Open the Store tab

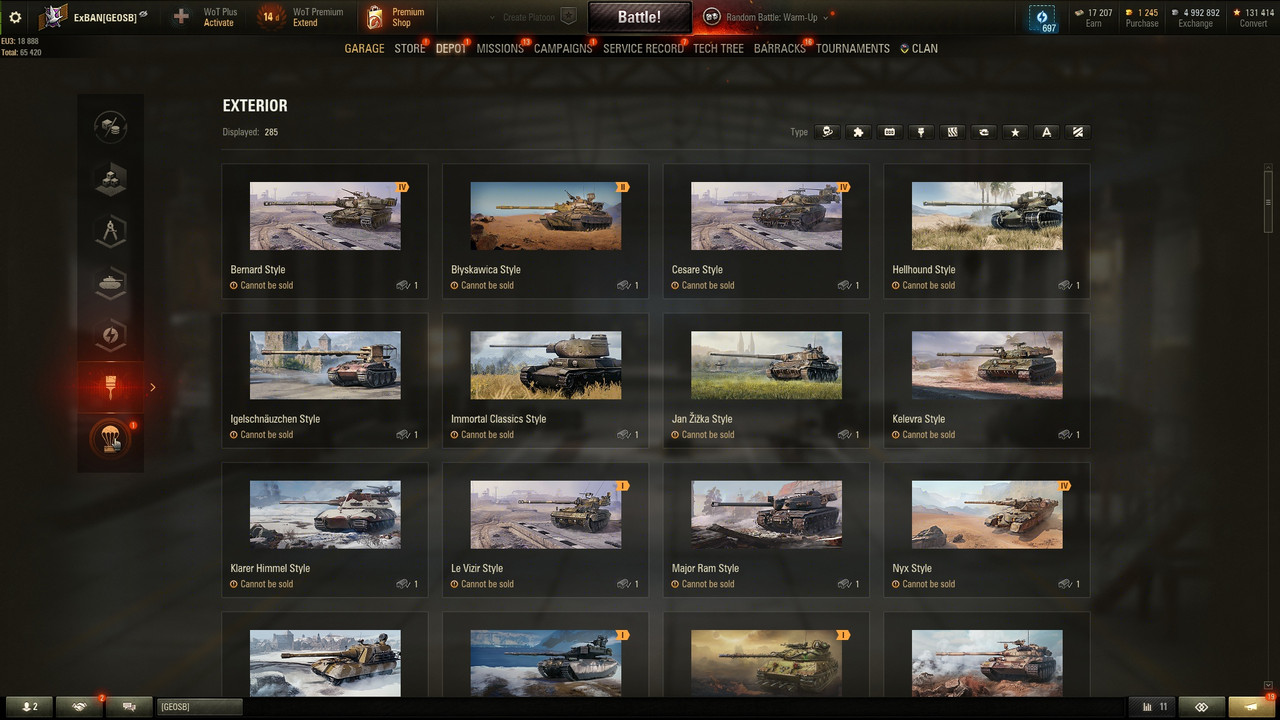click(410, 48)
